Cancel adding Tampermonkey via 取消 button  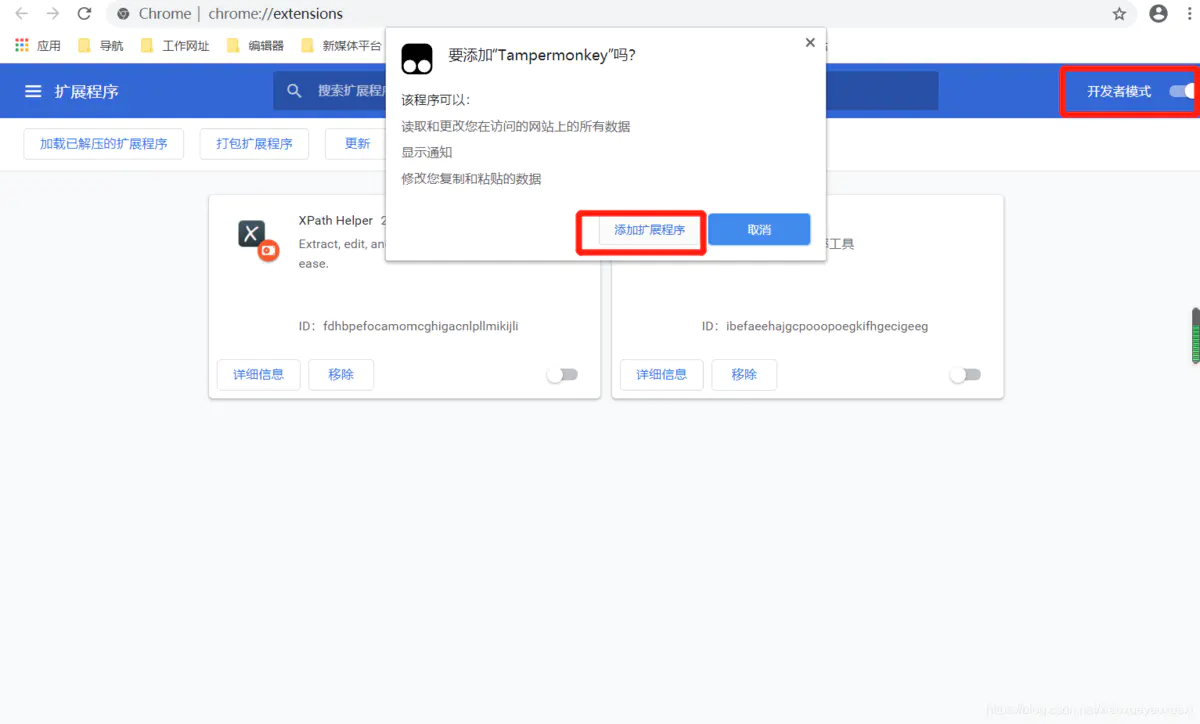[758, 229]
